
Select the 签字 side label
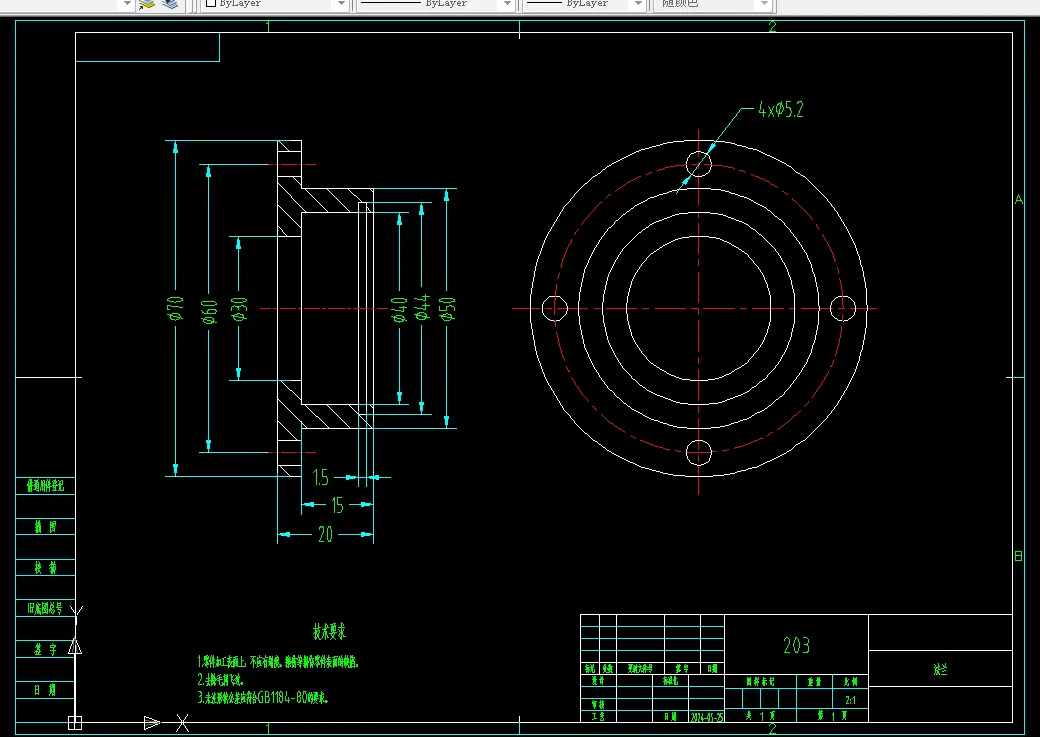pos(45,649)
